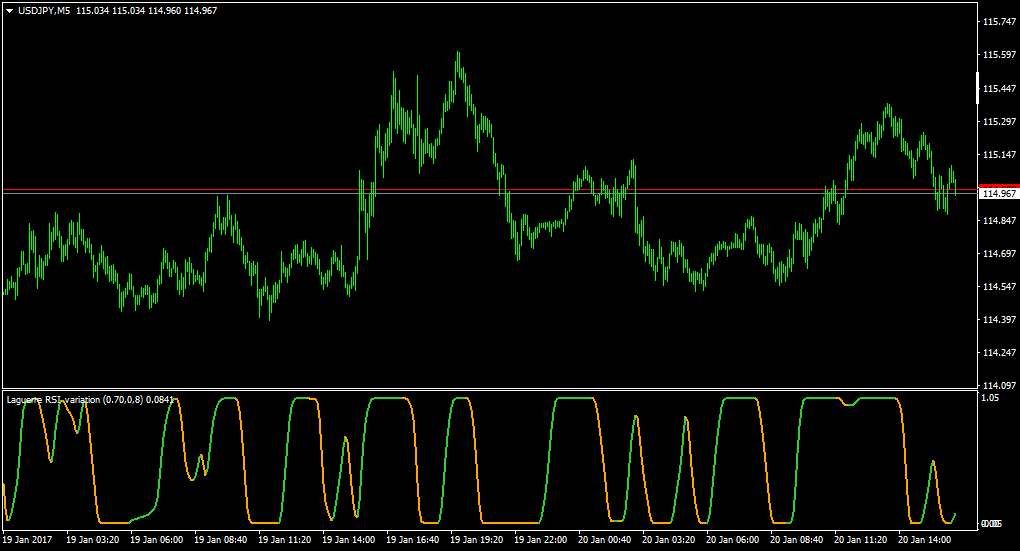
Task: Click the 20 Jan 03:20 time label
Action: [x=669, y=539]
